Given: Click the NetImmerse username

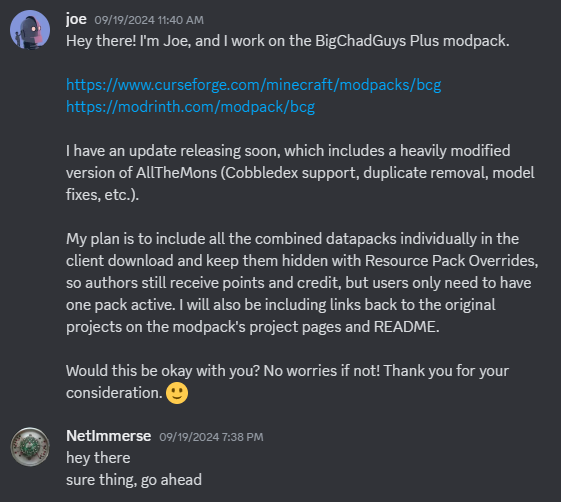Looking at the screenshot, I should 108,436.
